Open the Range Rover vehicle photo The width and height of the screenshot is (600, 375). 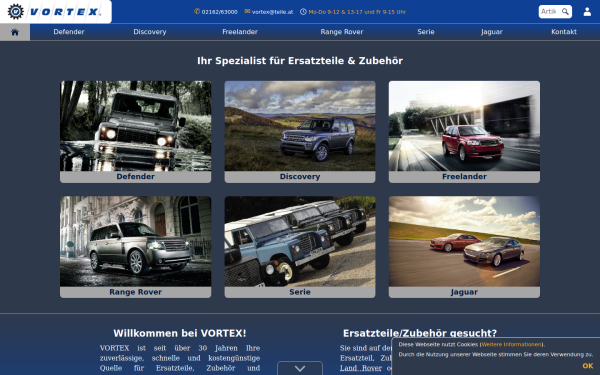tap(135, 241)
